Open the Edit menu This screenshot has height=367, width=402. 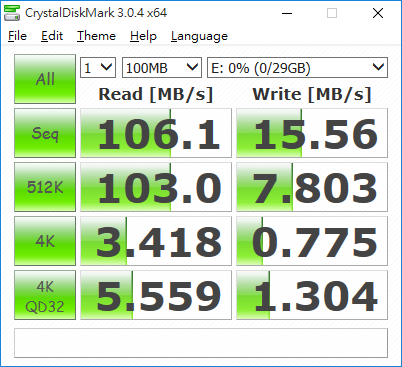coord(52,36)
